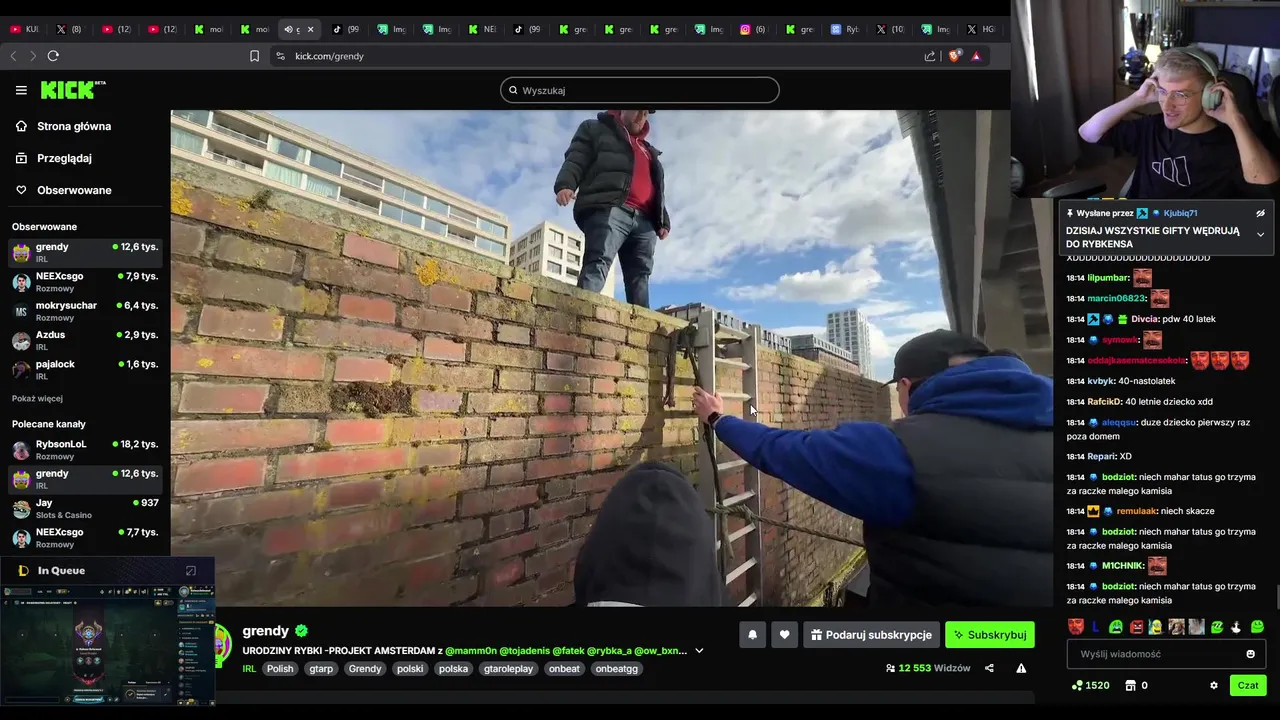Click the IRL category link
The image size is (1280, 720).
point(249,668)
